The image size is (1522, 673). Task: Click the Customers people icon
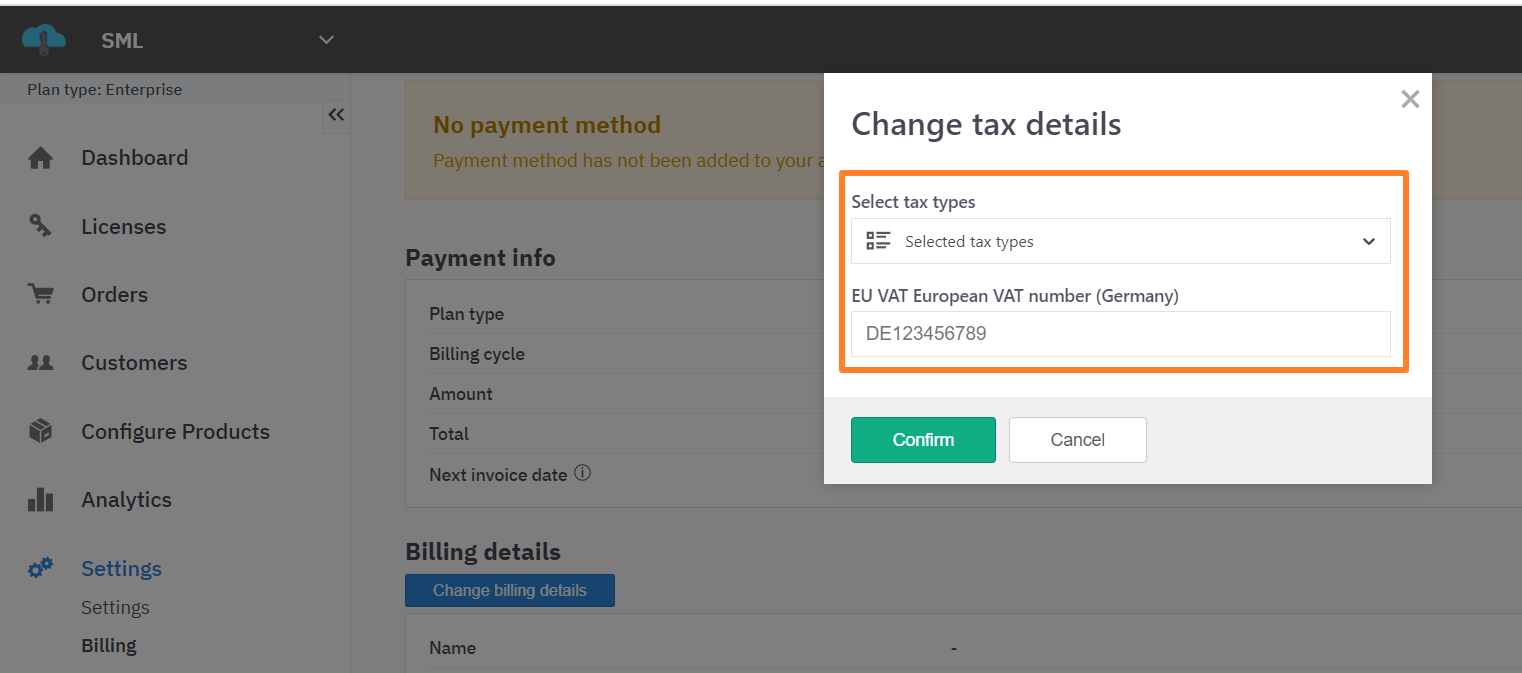40,363
